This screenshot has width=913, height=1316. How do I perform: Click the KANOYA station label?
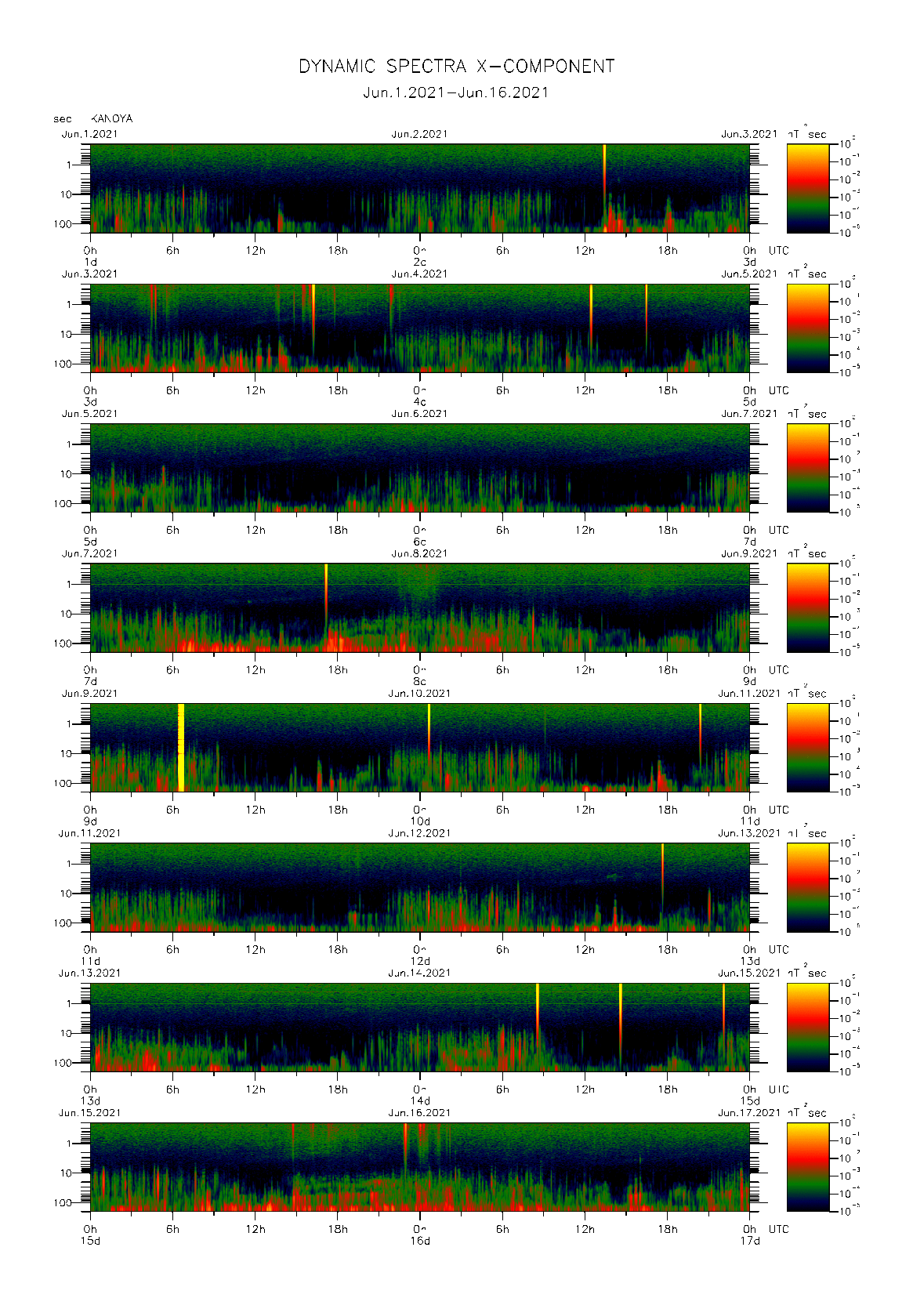[x=112, y=119]
